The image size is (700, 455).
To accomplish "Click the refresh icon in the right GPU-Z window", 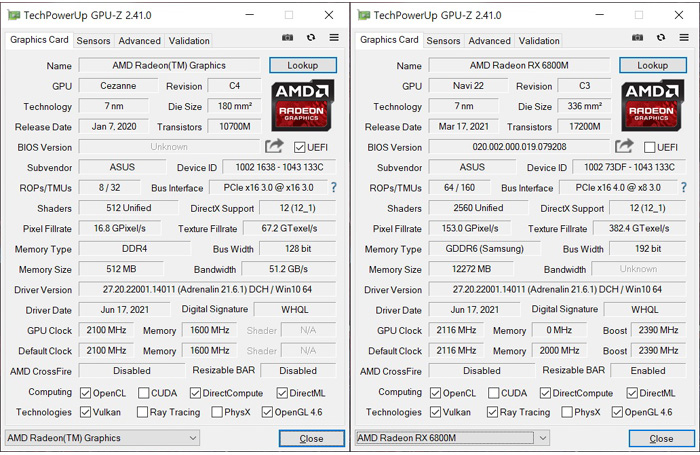I will (661, 38).
